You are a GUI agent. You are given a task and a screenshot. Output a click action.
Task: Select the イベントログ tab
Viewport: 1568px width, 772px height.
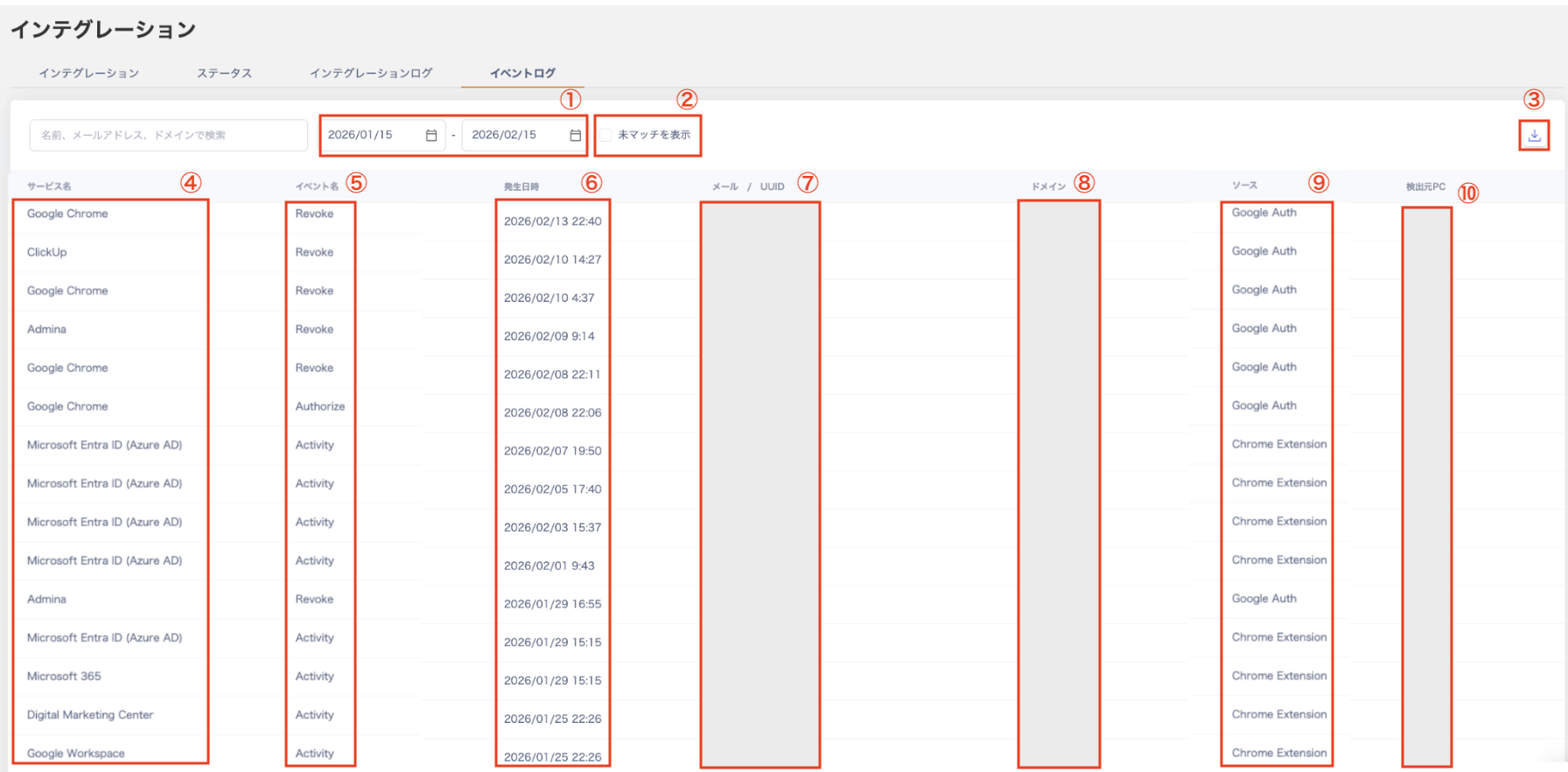click(522, 74)
